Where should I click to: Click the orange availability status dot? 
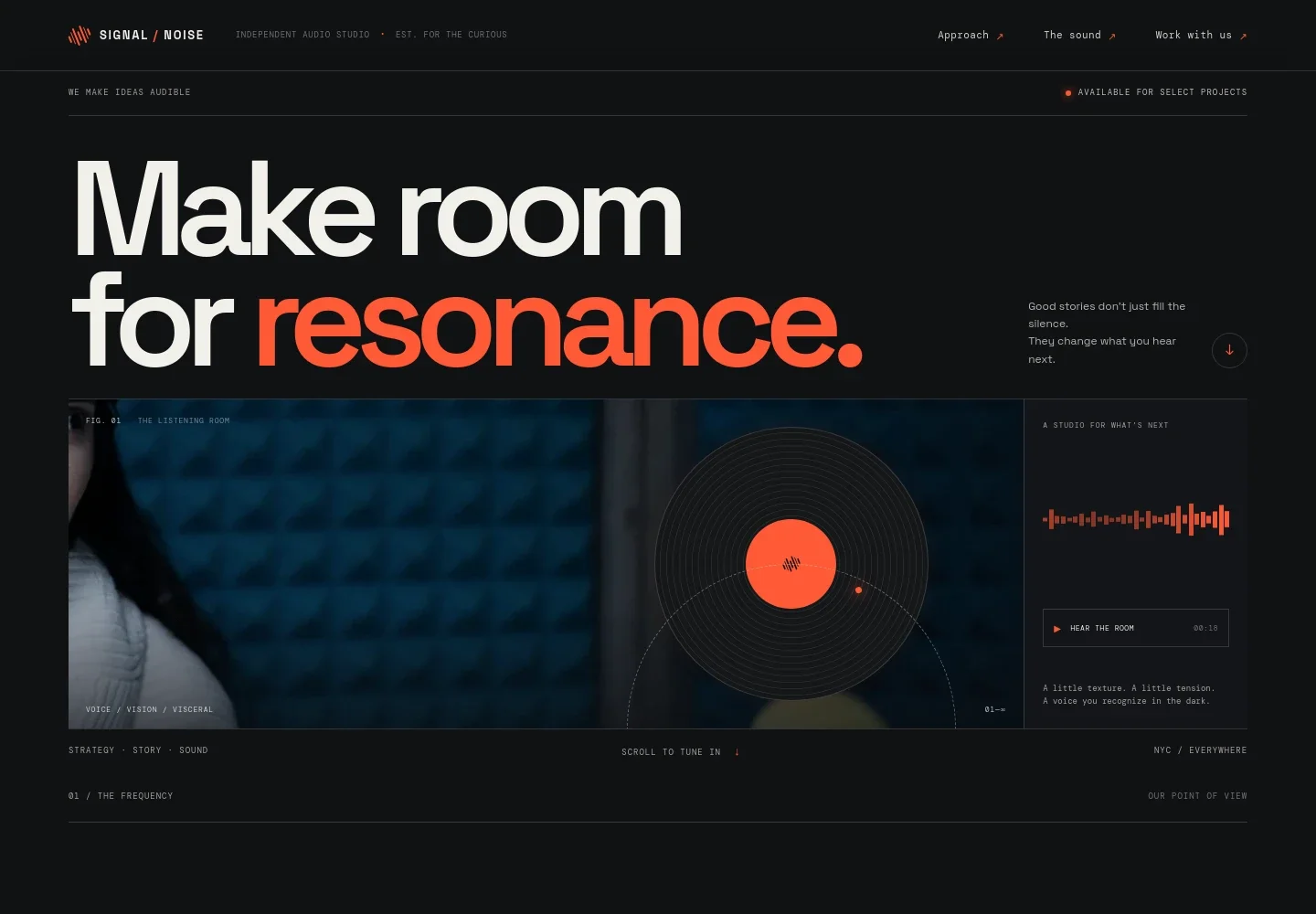pos(1067,93)
